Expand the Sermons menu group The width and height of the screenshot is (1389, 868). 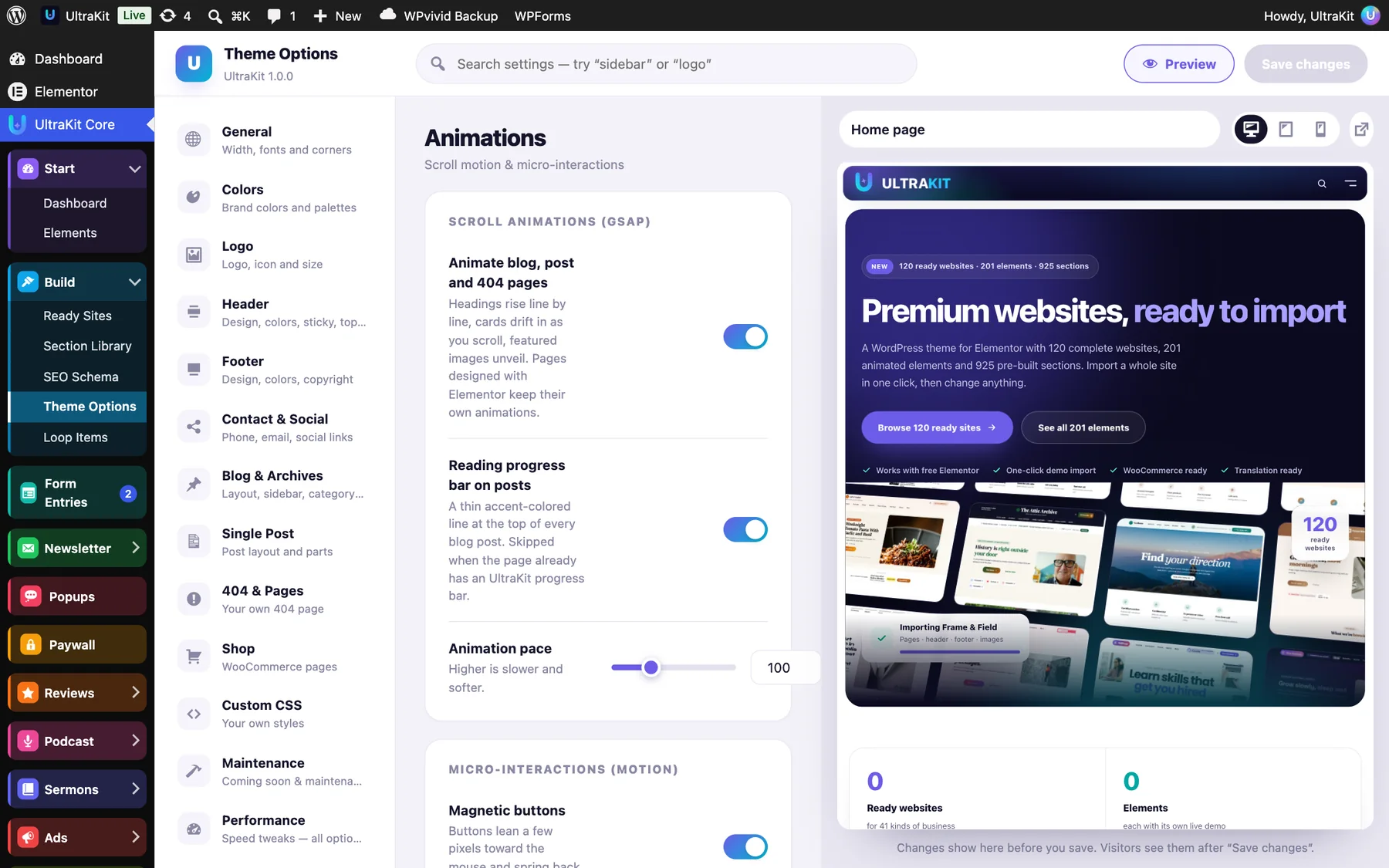135,789
